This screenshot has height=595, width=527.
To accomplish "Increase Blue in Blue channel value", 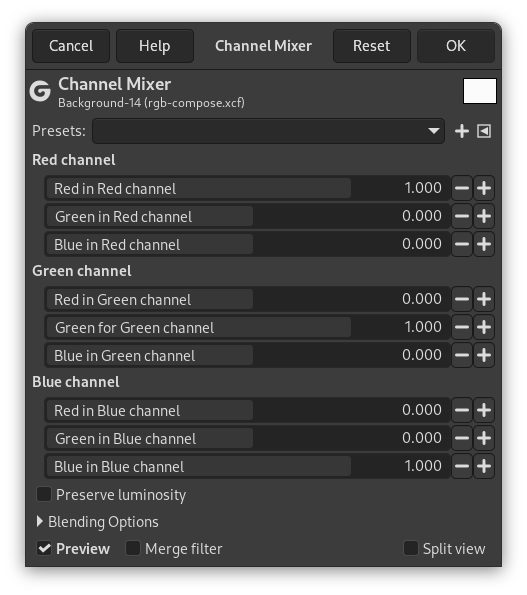I will click(484, 466).
